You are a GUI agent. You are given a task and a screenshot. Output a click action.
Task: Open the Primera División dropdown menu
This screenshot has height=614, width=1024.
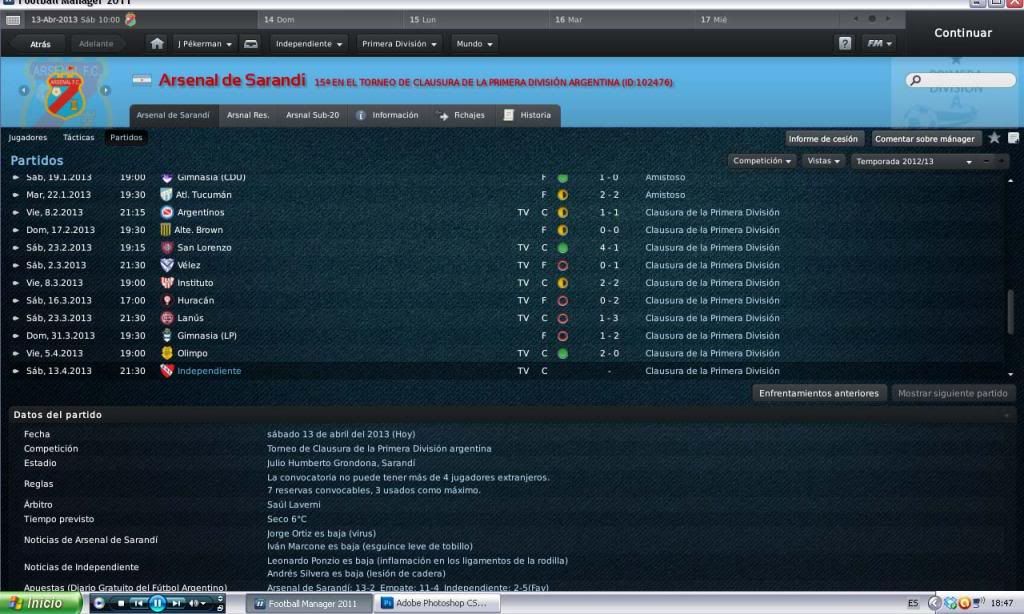pos(399,44)
